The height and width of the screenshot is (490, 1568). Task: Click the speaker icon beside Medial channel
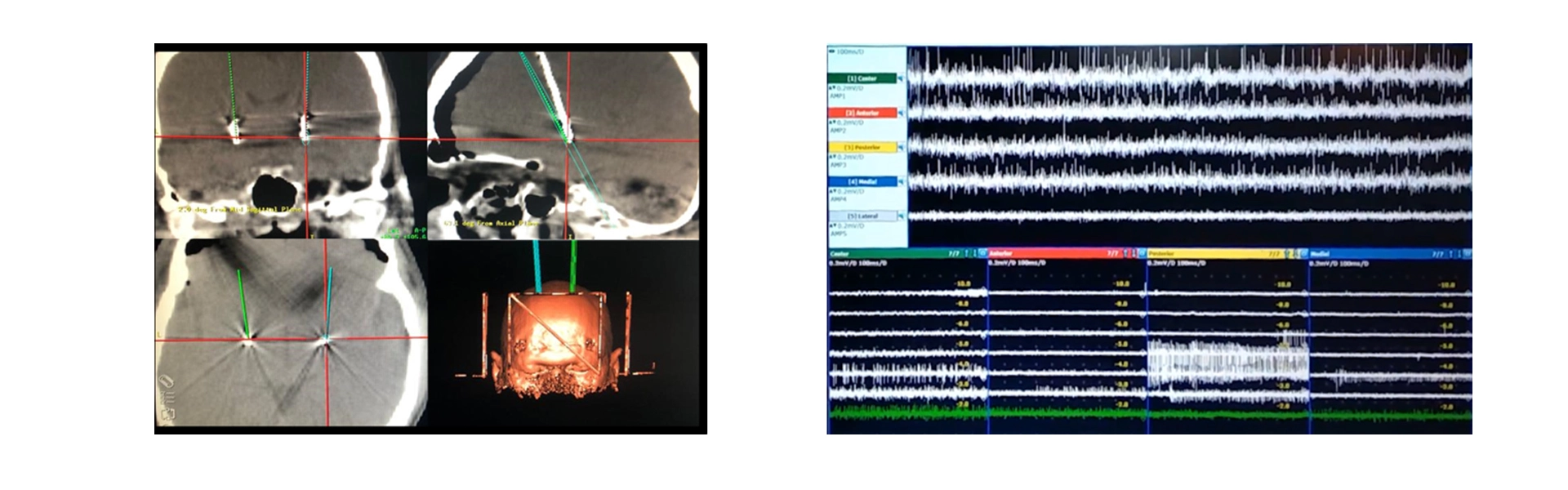(x=901, y=181)
